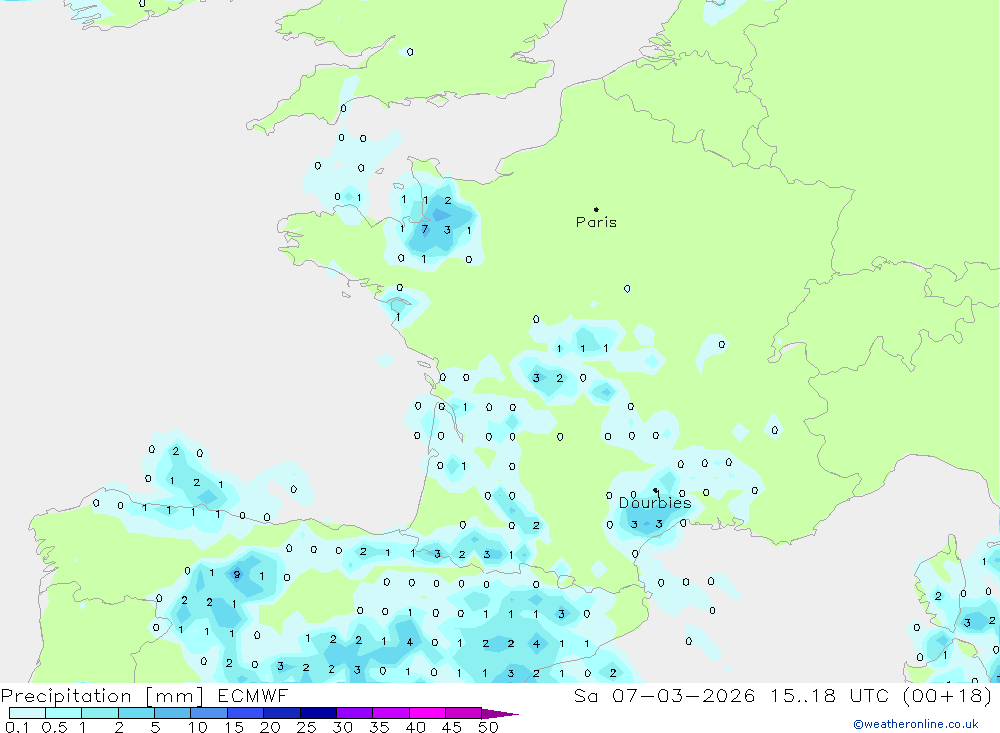Image resolution: width=1000 pixels, height=733 pixels.
Task: Pick the 25–30 mm legend swatch
Action: pyautogui.click(x=318, y=713)
